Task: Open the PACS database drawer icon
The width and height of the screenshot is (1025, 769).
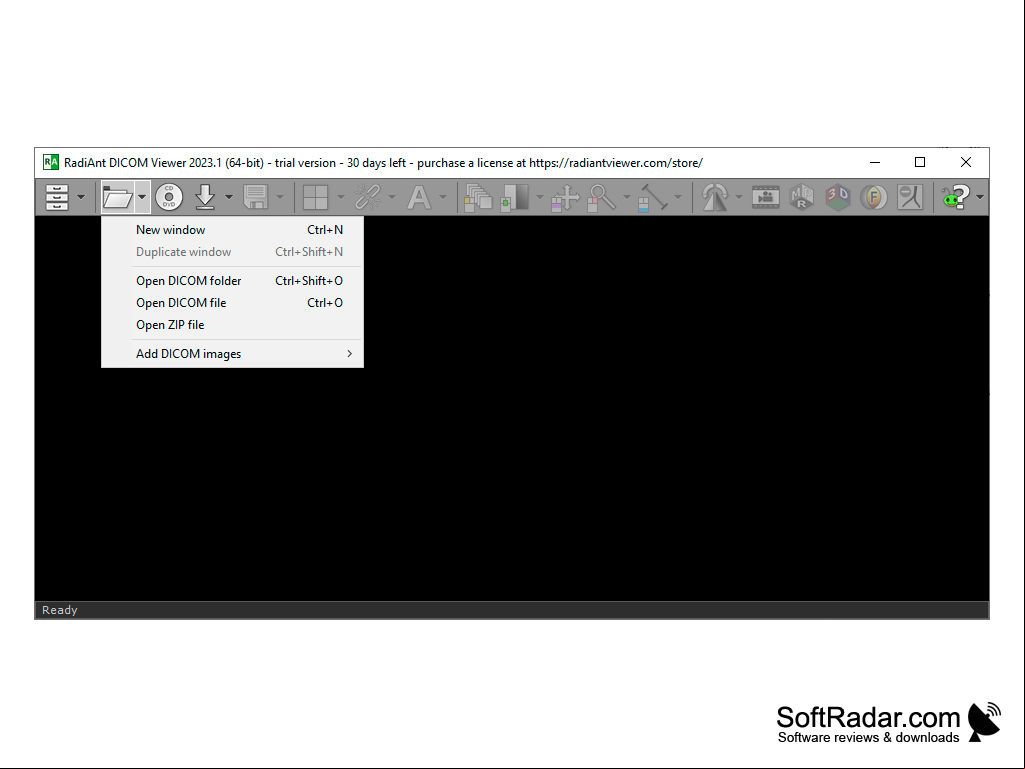Action: pos(57,197)
